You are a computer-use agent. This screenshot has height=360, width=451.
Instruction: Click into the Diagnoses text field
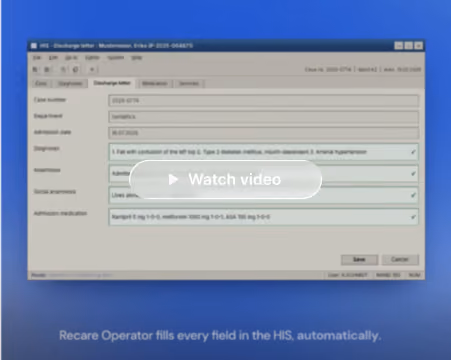tap(263, 152)
